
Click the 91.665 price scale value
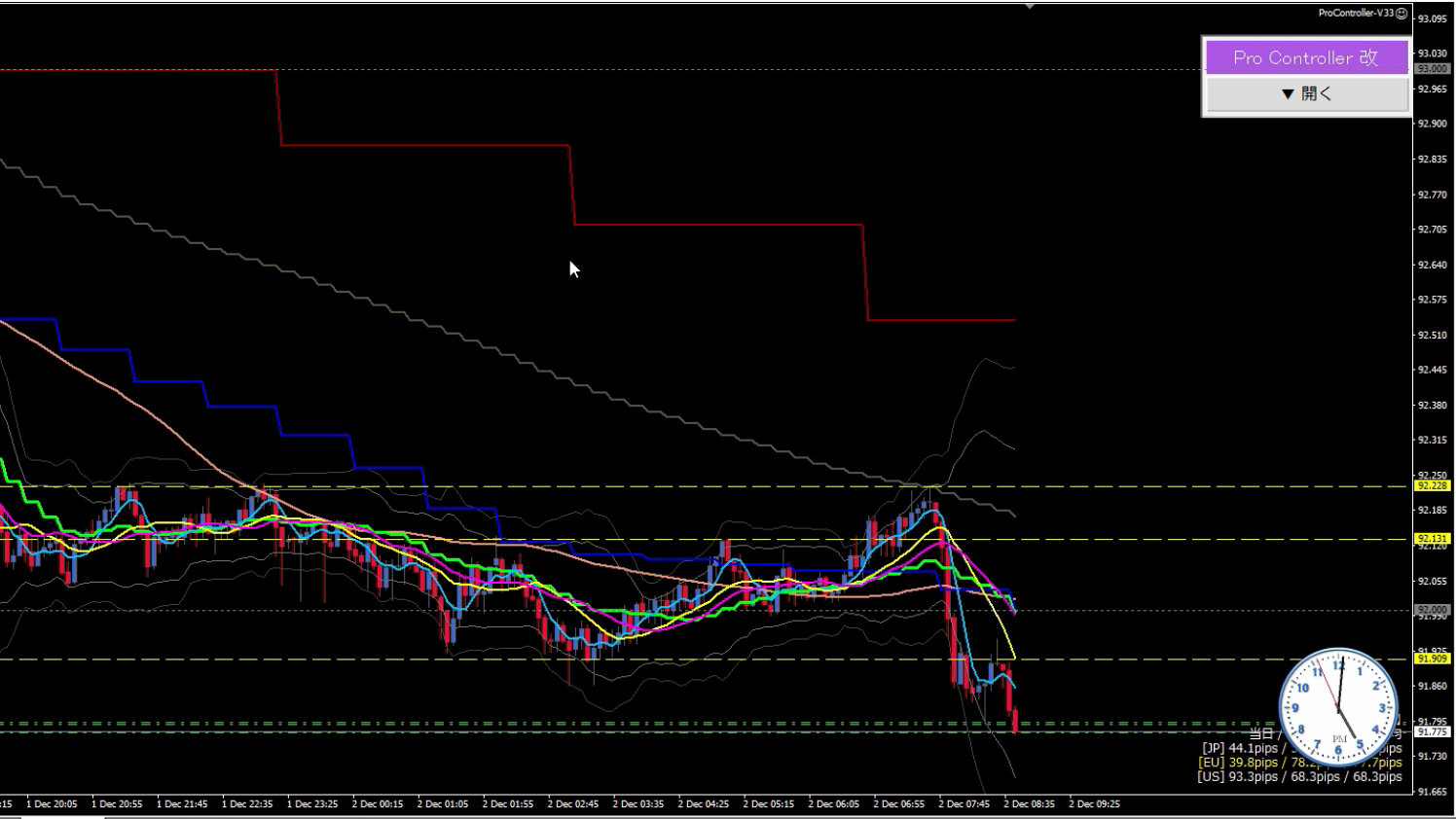[x=1433, y=792]
